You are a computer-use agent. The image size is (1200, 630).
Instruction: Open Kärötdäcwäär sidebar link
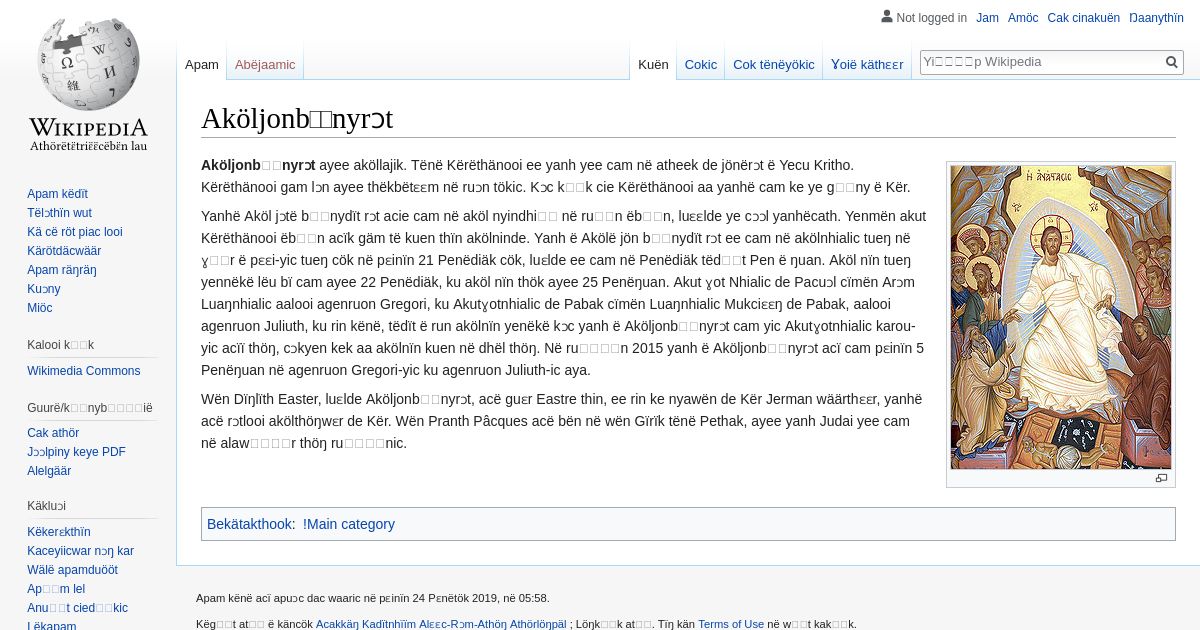tap(64, 251)
